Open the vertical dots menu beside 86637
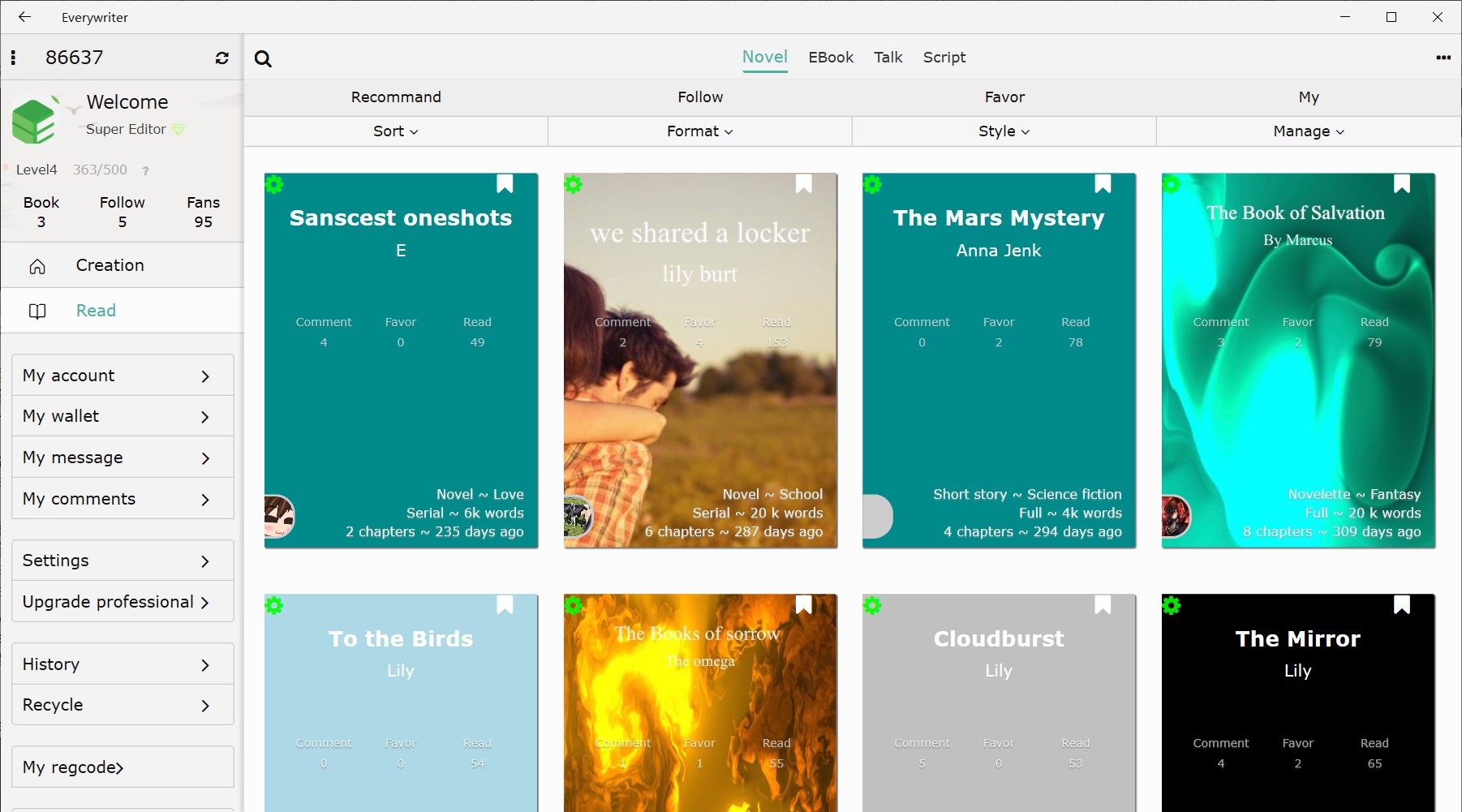Screen dimensions: 1462x812 pos(13,58)
